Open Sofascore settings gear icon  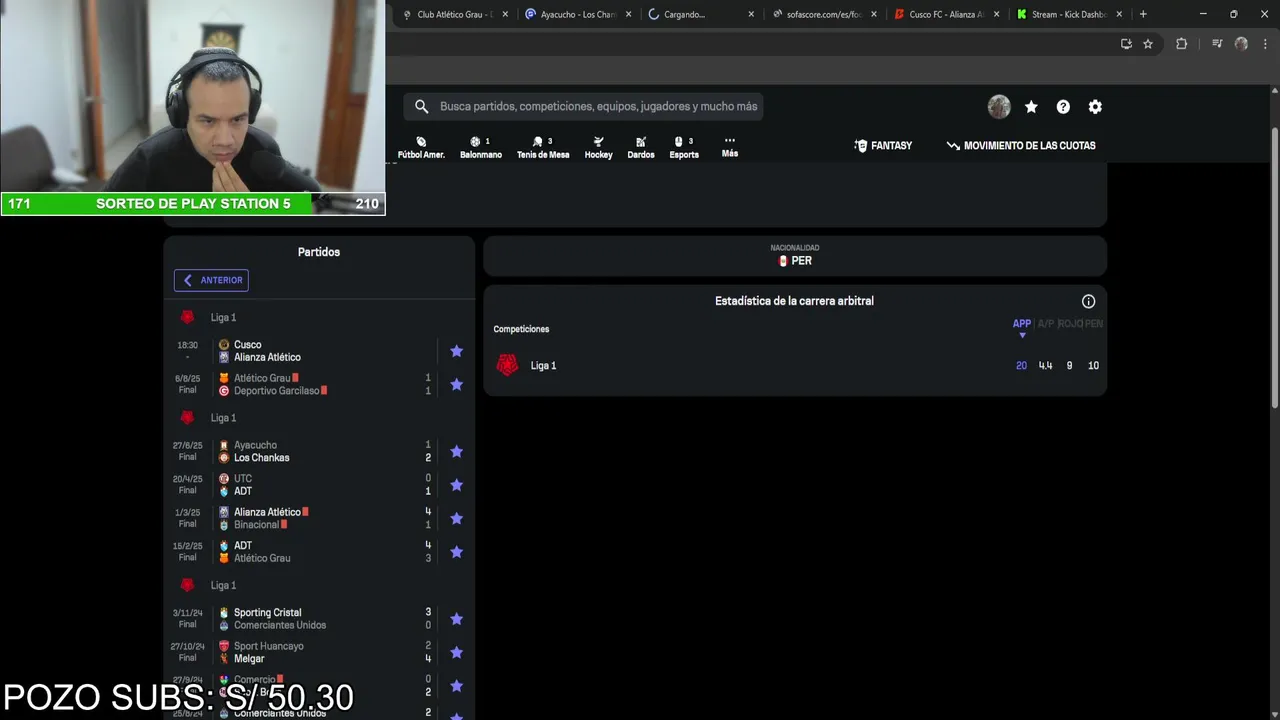point(1095,107)
